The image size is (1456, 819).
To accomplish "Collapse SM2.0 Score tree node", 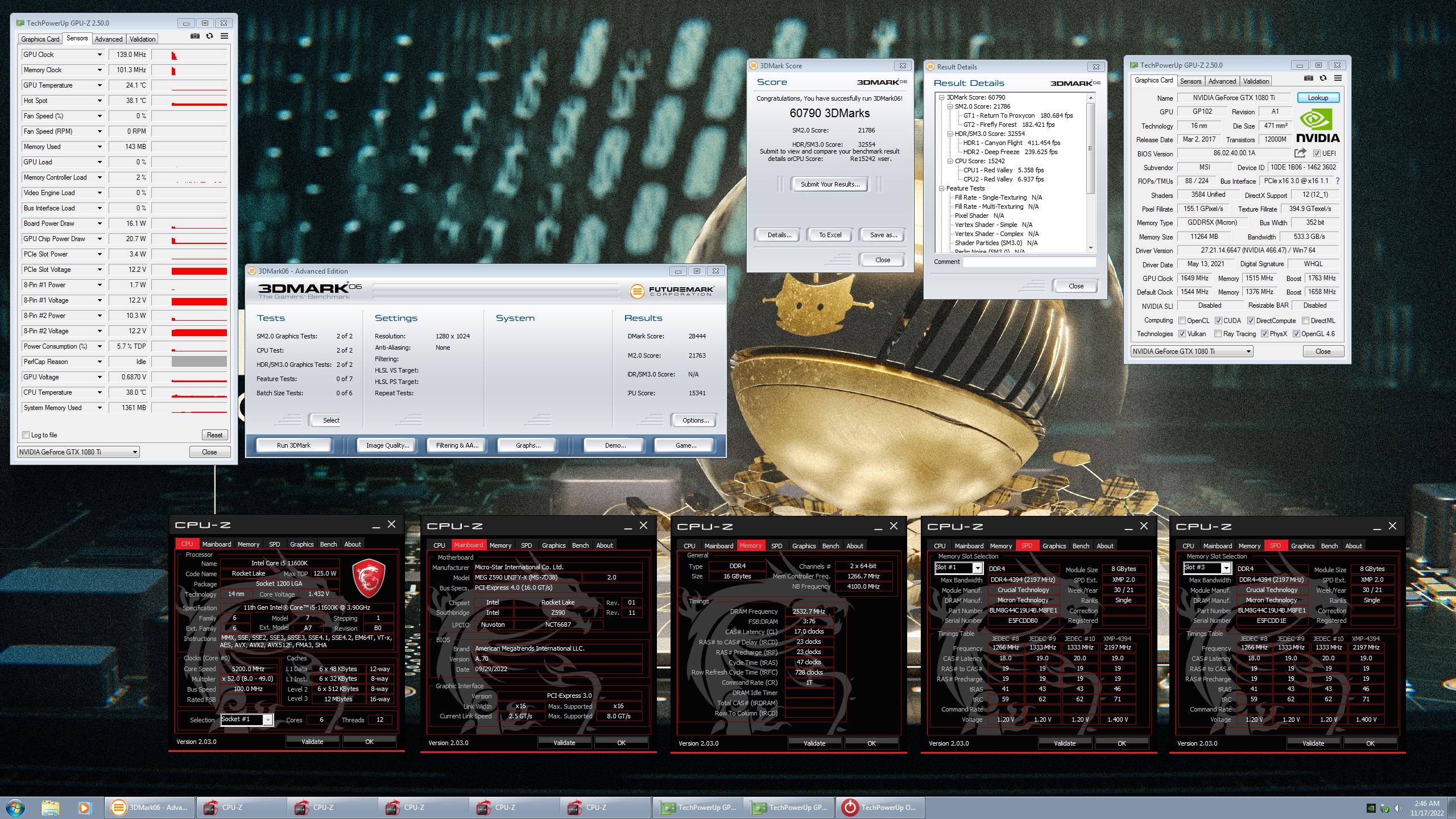I will (950, 106).
